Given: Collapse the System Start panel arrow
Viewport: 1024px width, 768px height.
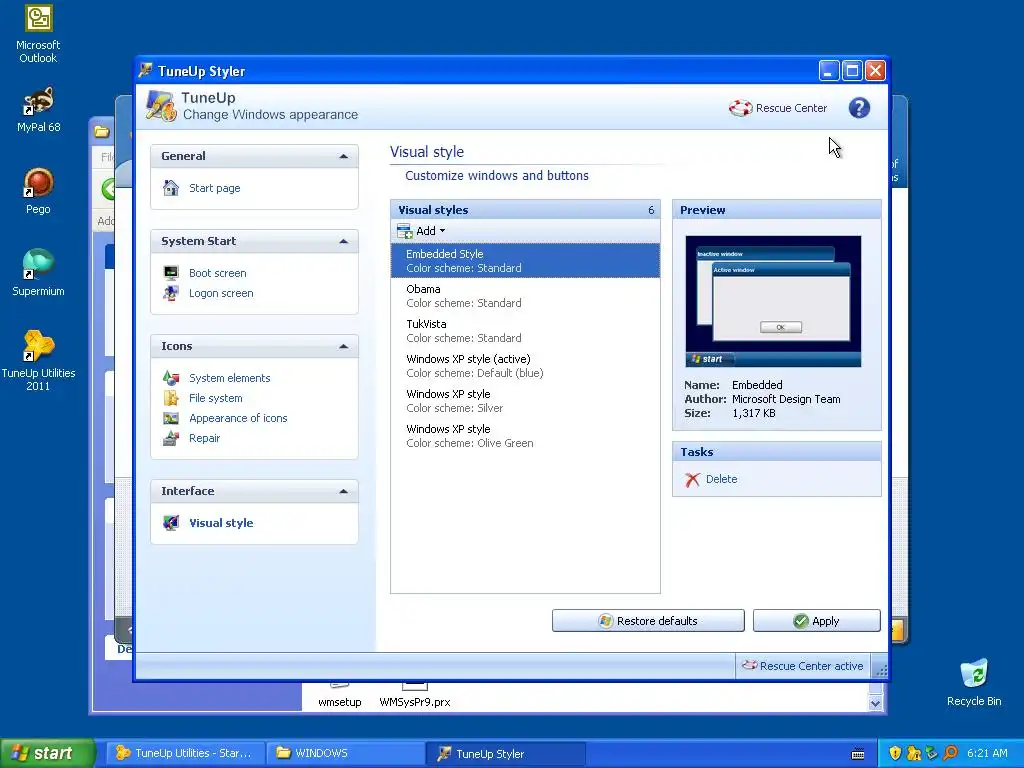Looking at the screenshot, I should [344, 241].
